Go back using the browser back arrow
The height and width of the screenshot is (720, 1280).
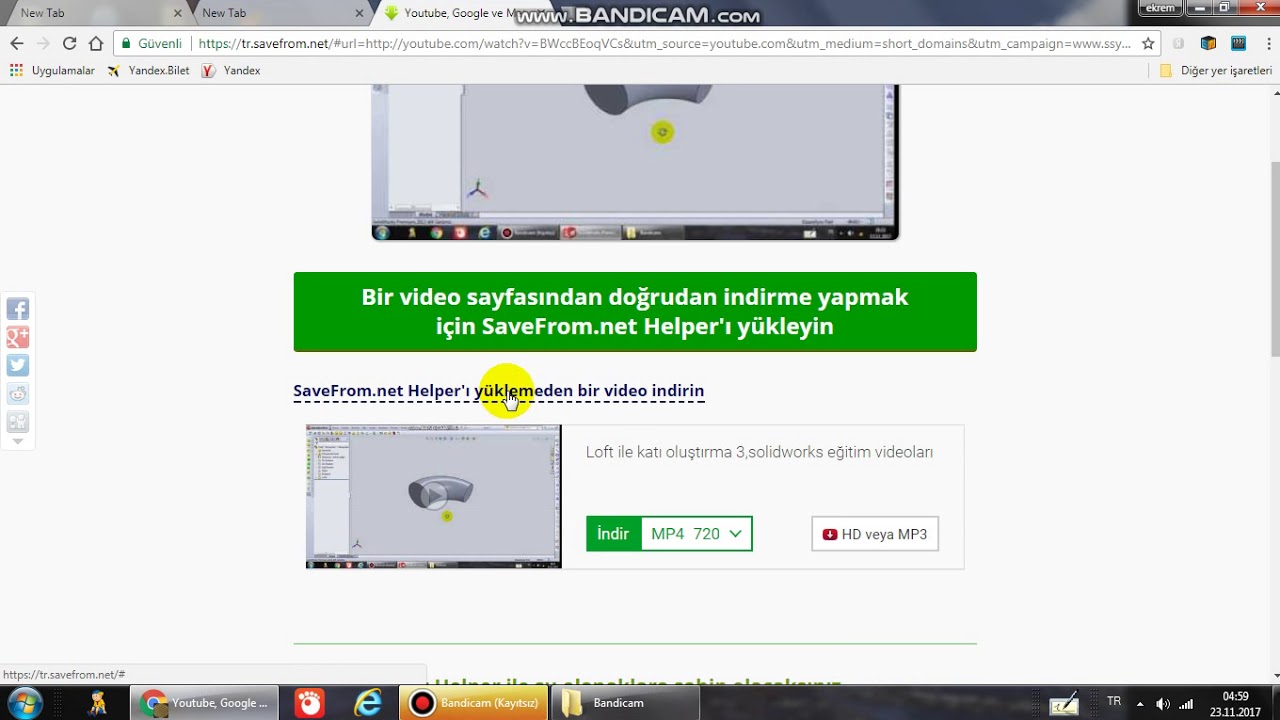tap(16, 43)
